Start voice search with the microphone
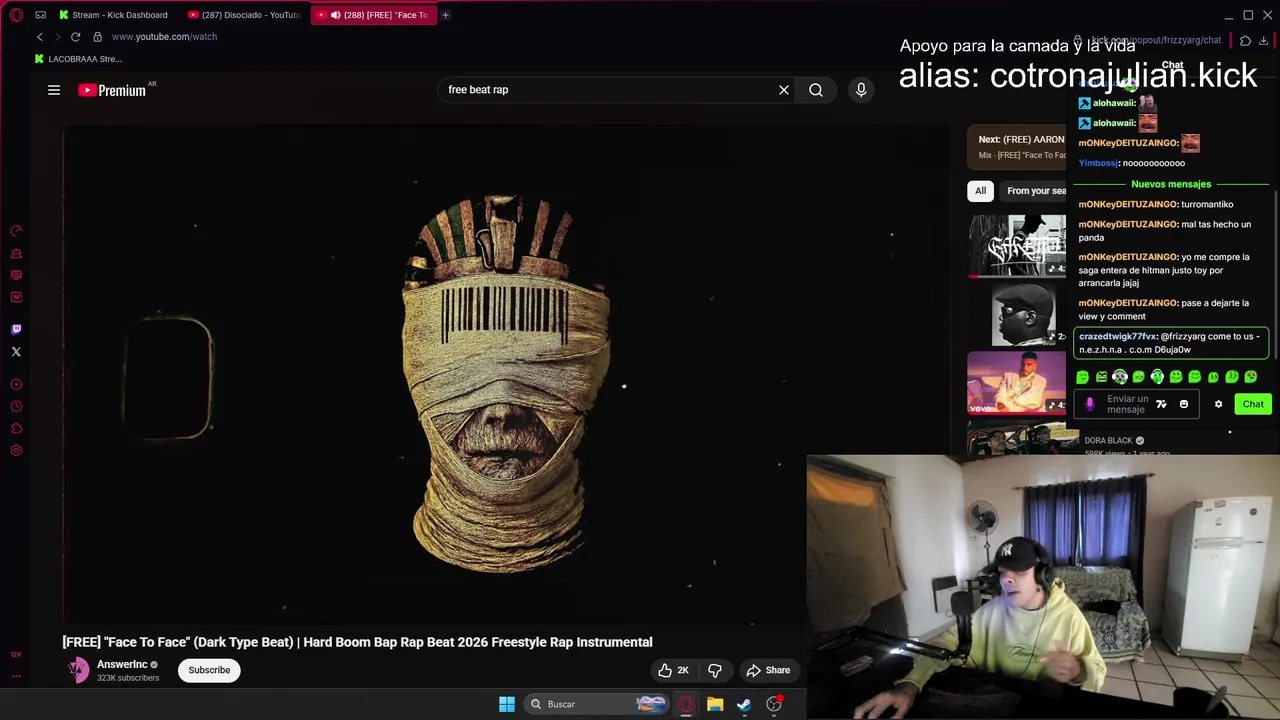The width and height of the screenshot is (1280, 720). [x=861, y=90]
